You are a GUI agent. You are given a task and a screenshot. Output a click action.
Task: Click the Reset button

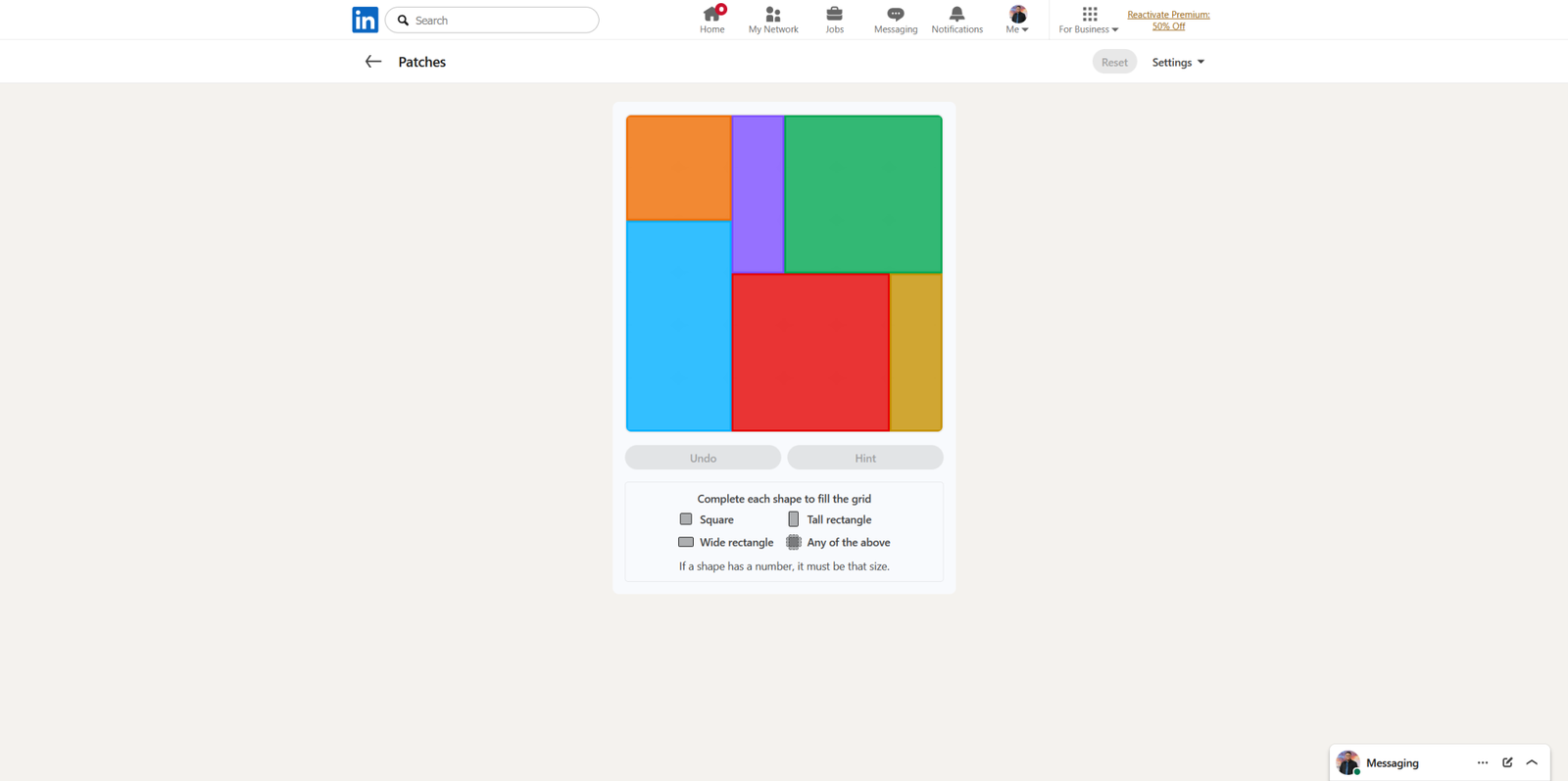tap(1114, 62)
